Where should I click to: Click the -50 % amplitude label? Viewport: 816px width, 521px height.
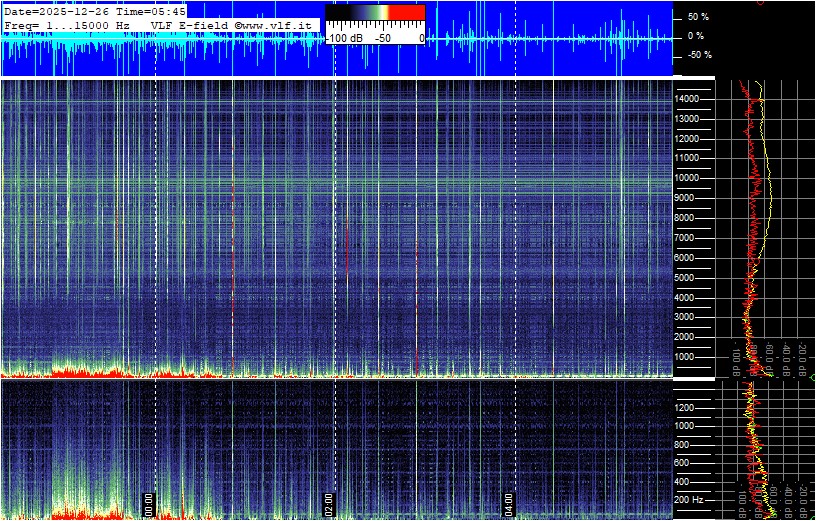pos(699,55)
